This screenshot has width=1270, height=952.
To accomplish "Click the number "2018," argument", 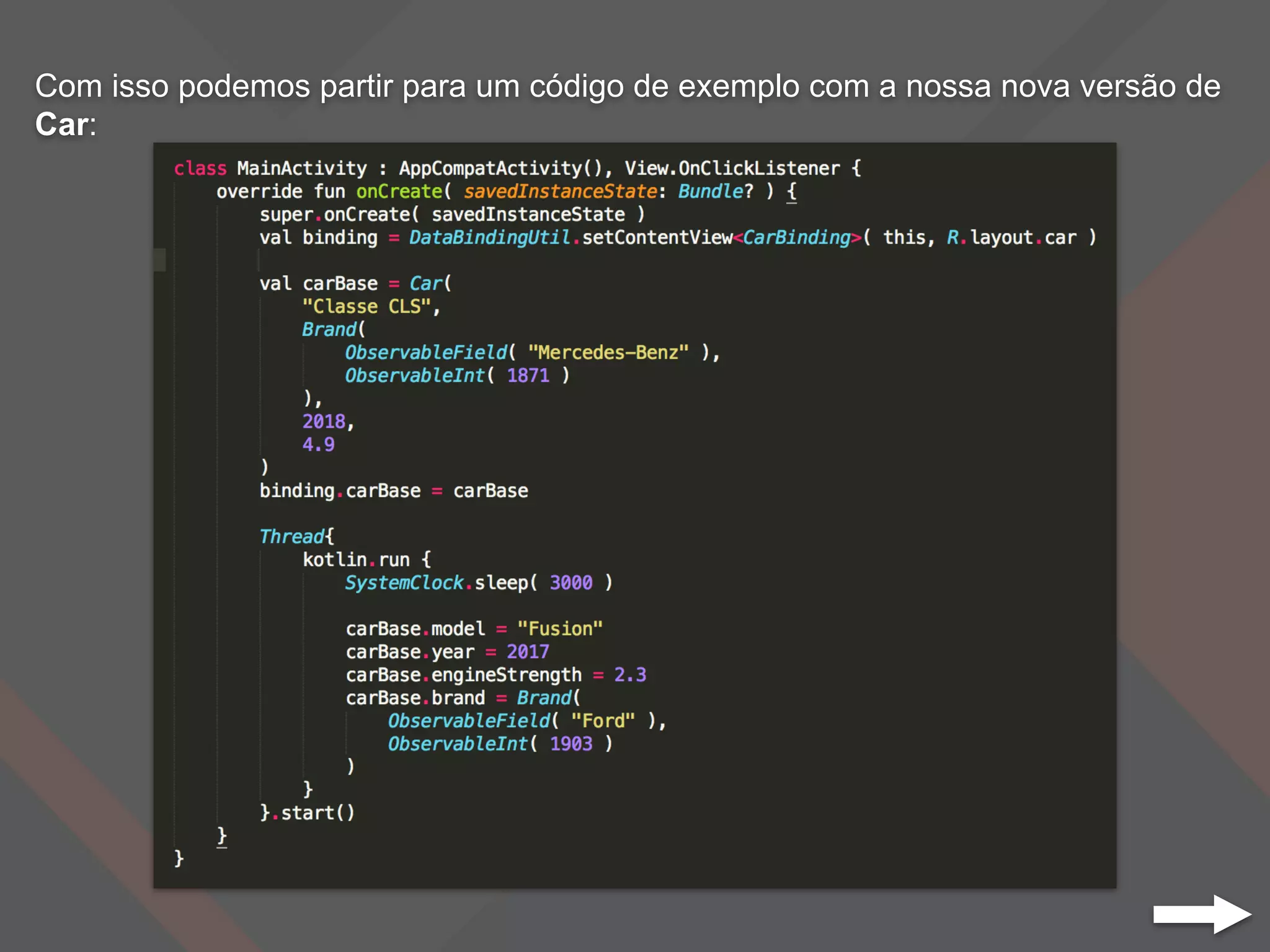I will pos(328,421).
